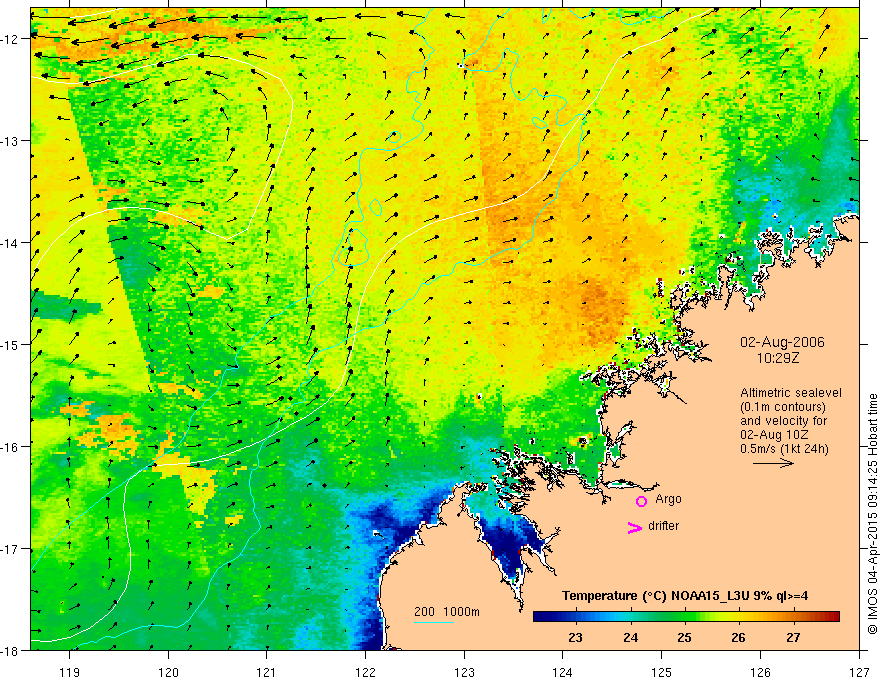
Task: Click the colorbar value '23'
Action: [575, 638]
